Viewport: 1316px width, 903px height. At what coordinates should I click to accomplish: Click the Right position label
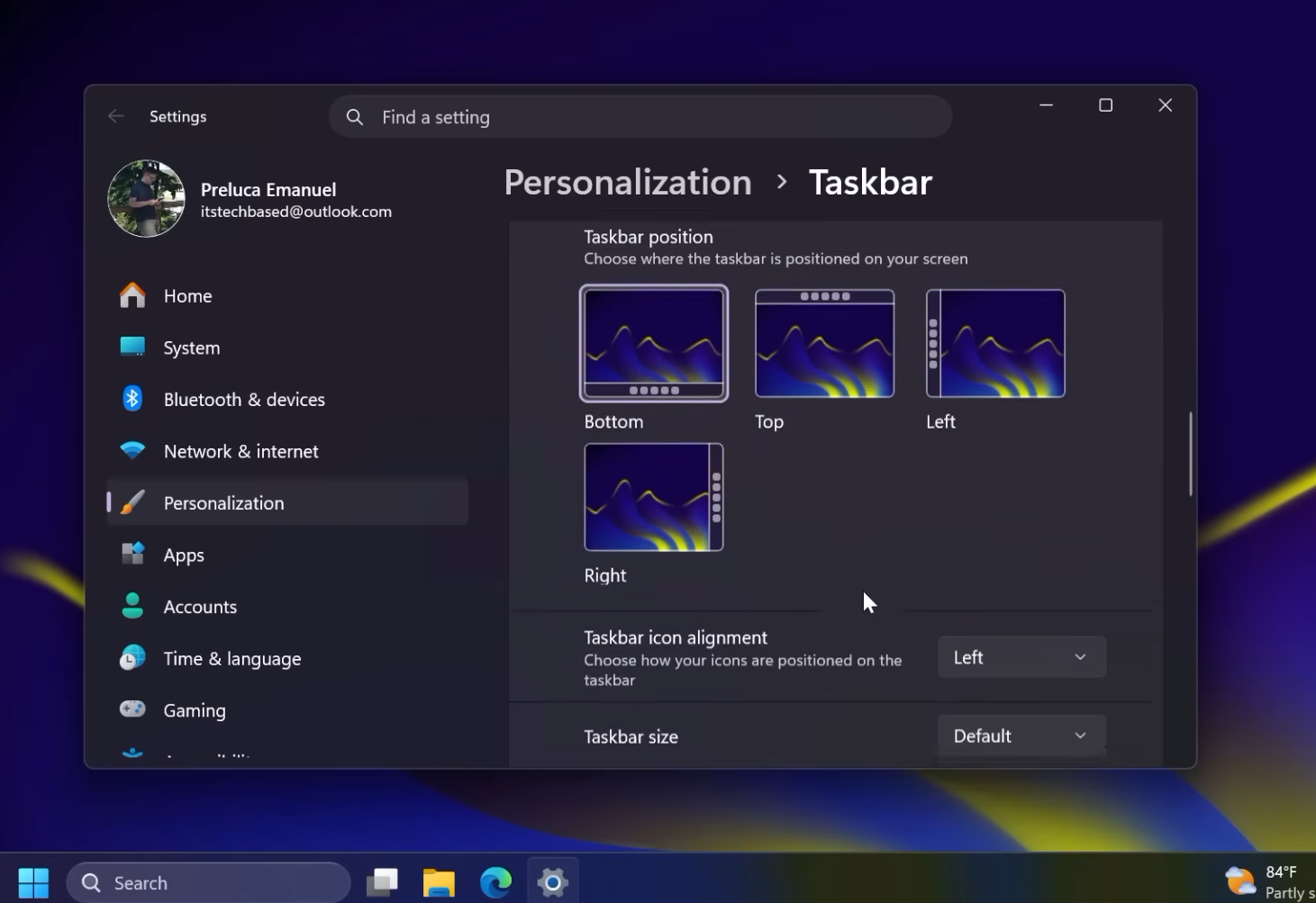click(x=605, y=575)
